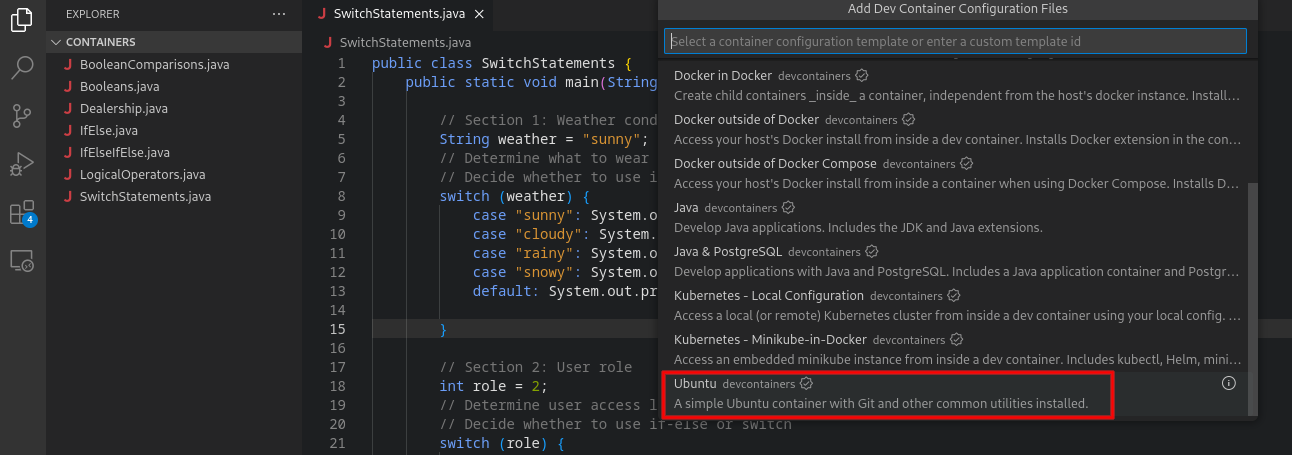This screenshot has height=455, width=1292.
Task: Place cursor on 'int role = 2;' line
Action: 494,386
